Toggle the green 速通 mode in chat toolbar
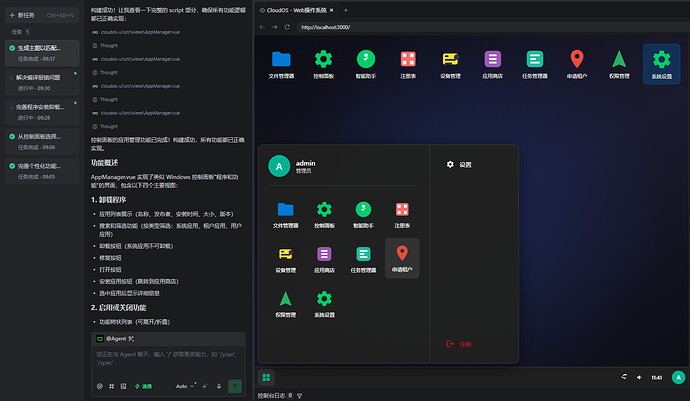The image size is (690, 401). 143,386
